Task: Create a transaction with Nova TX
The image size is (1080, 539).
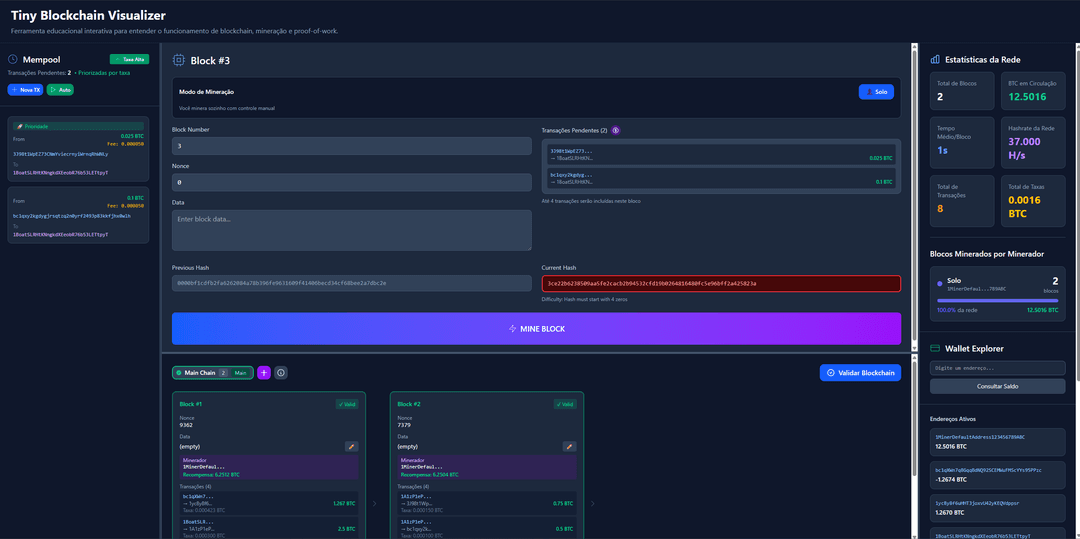Action: click(x=25, y=90)
